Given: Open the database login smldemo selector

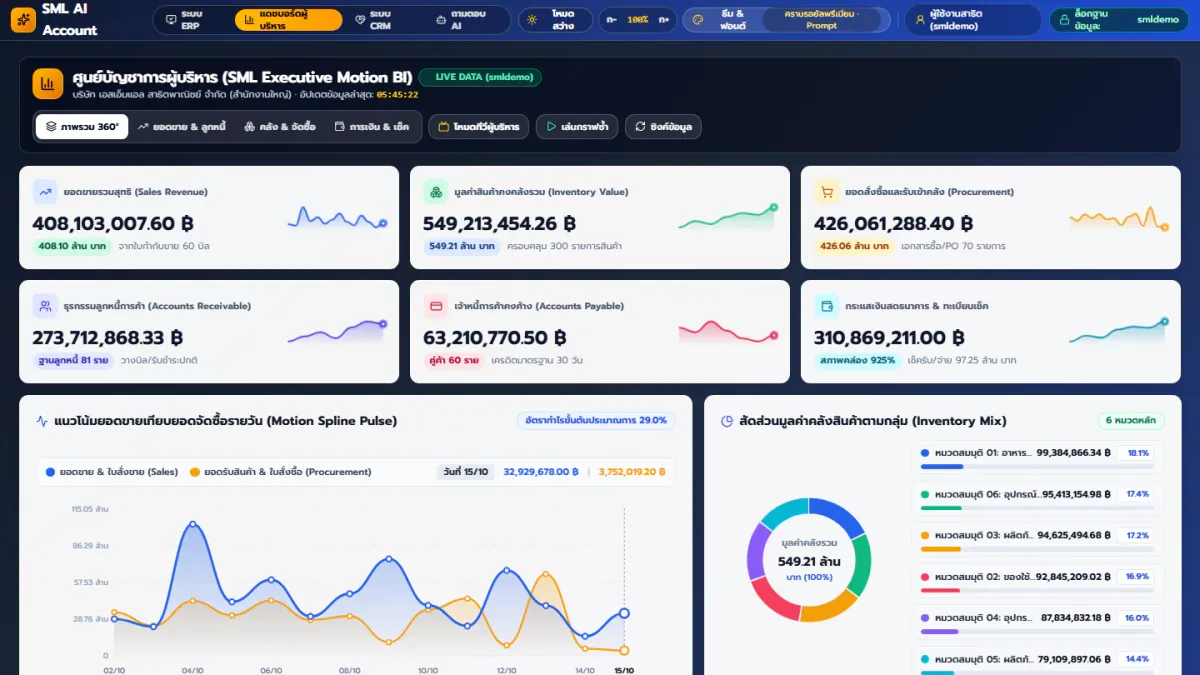Looking at the screenshot, I should pos(1119,20).
